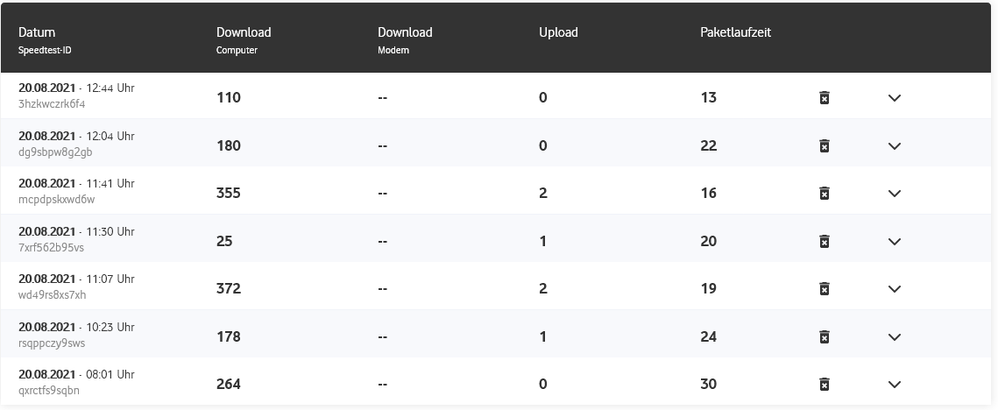
Task: Delete the 08:01 Uhr speedtest entry
Action: tap(824, 384)
